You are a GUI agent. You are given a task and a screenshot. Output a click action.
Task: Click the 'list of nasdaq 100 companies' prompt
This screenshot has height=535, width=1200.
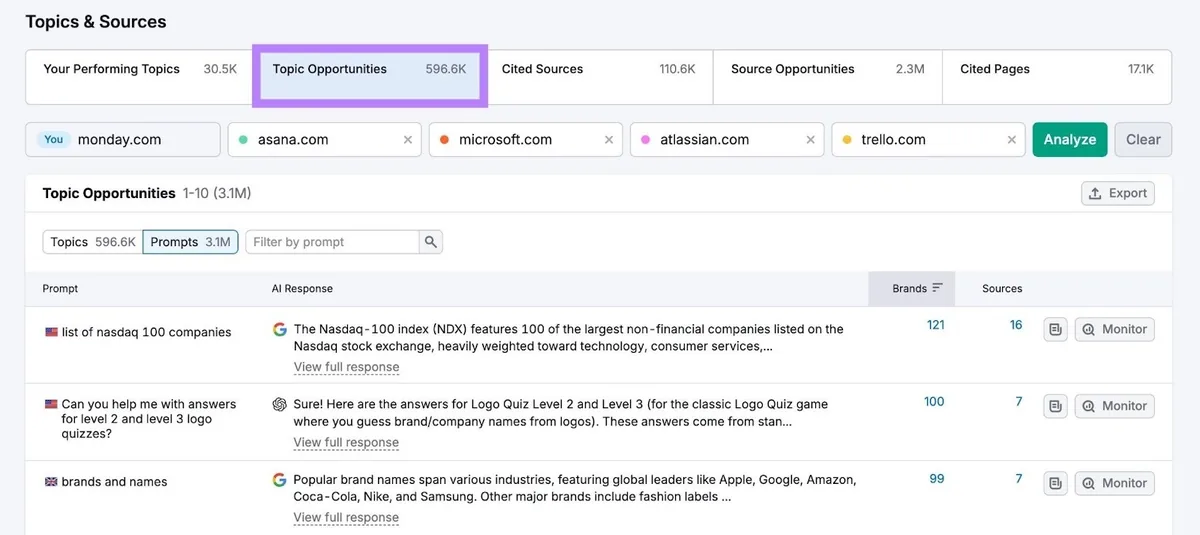[x=146, y=332]
